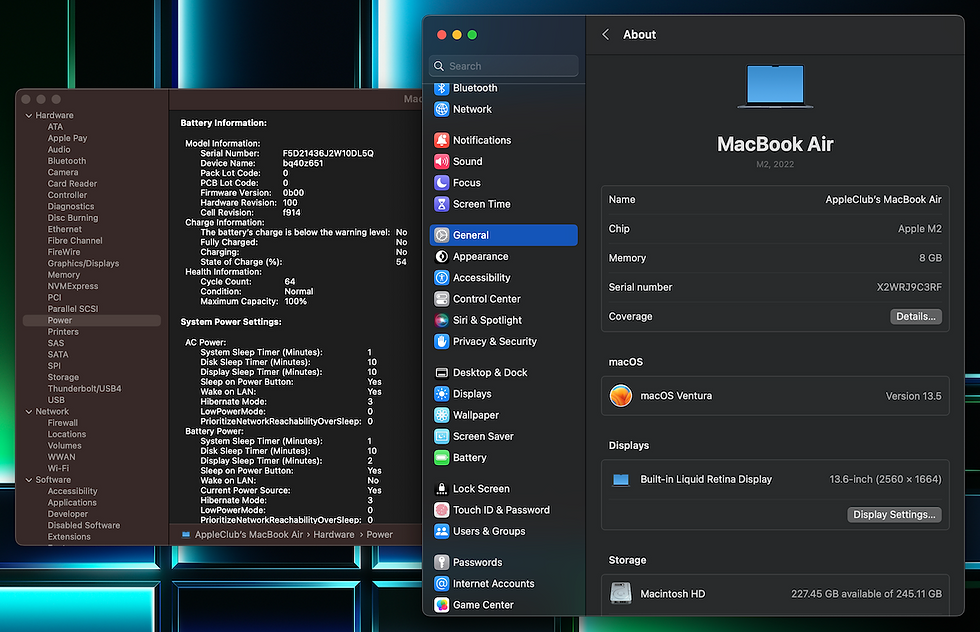Collapse the Software section in System Information
Screen dimensions: 980x632
coord(29,480)
